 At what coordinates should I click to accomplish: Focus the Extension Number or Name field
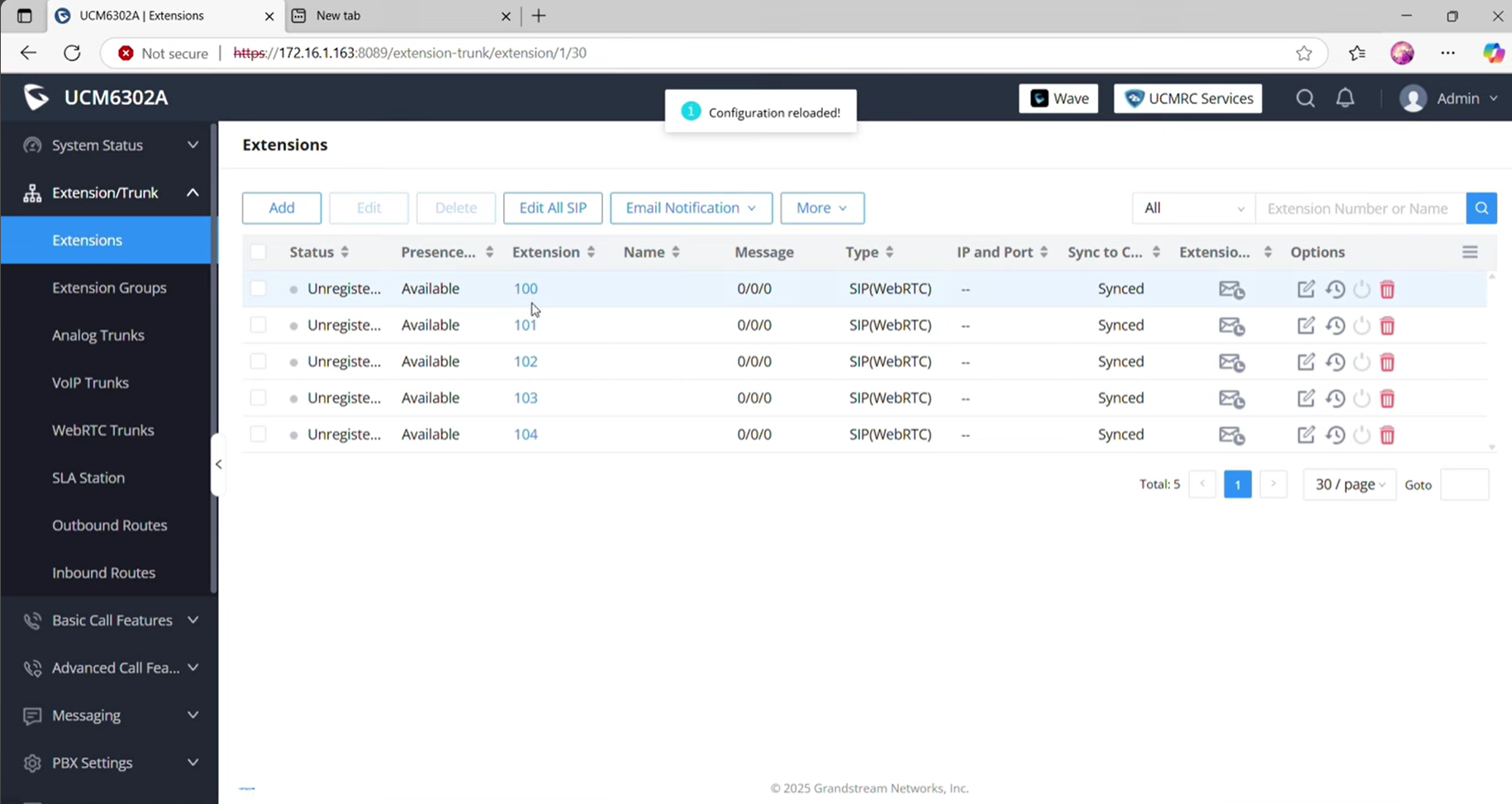click(x=1360, y=208)
